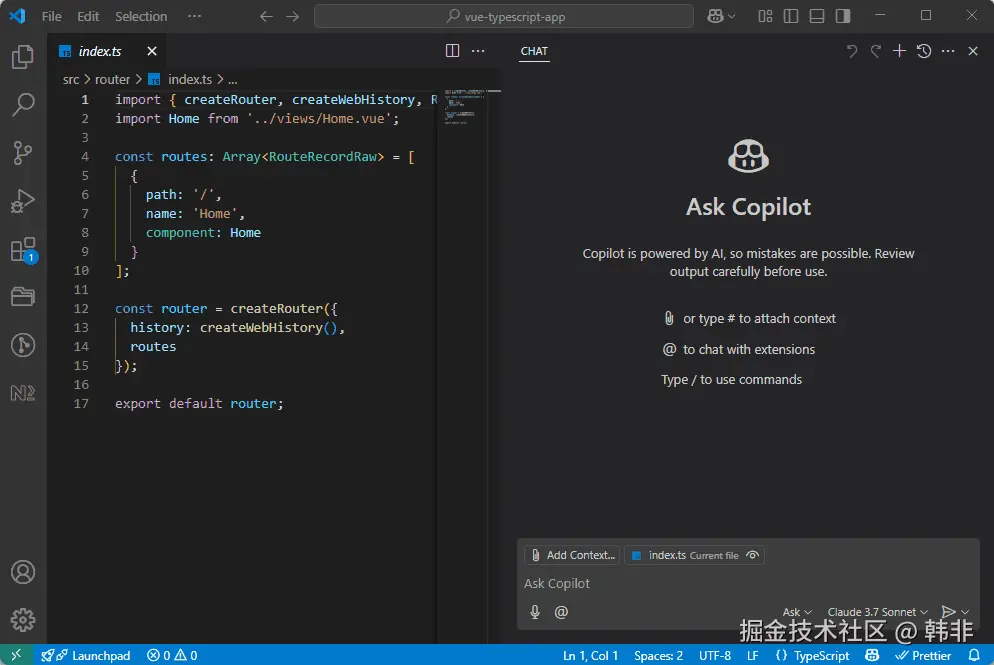The height and width of the screenshot is (665, 994).
Task: Select the index.ts editor tab
Action: pos(100,51)
